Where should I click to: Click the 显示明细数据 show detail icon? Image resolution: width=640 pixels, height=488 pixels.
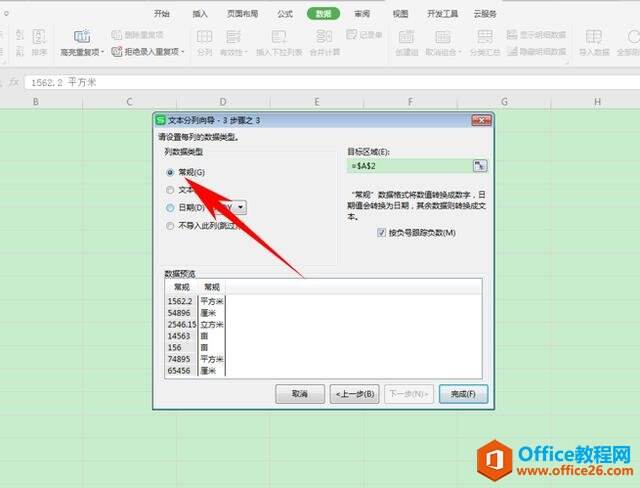tap(512, 35)
